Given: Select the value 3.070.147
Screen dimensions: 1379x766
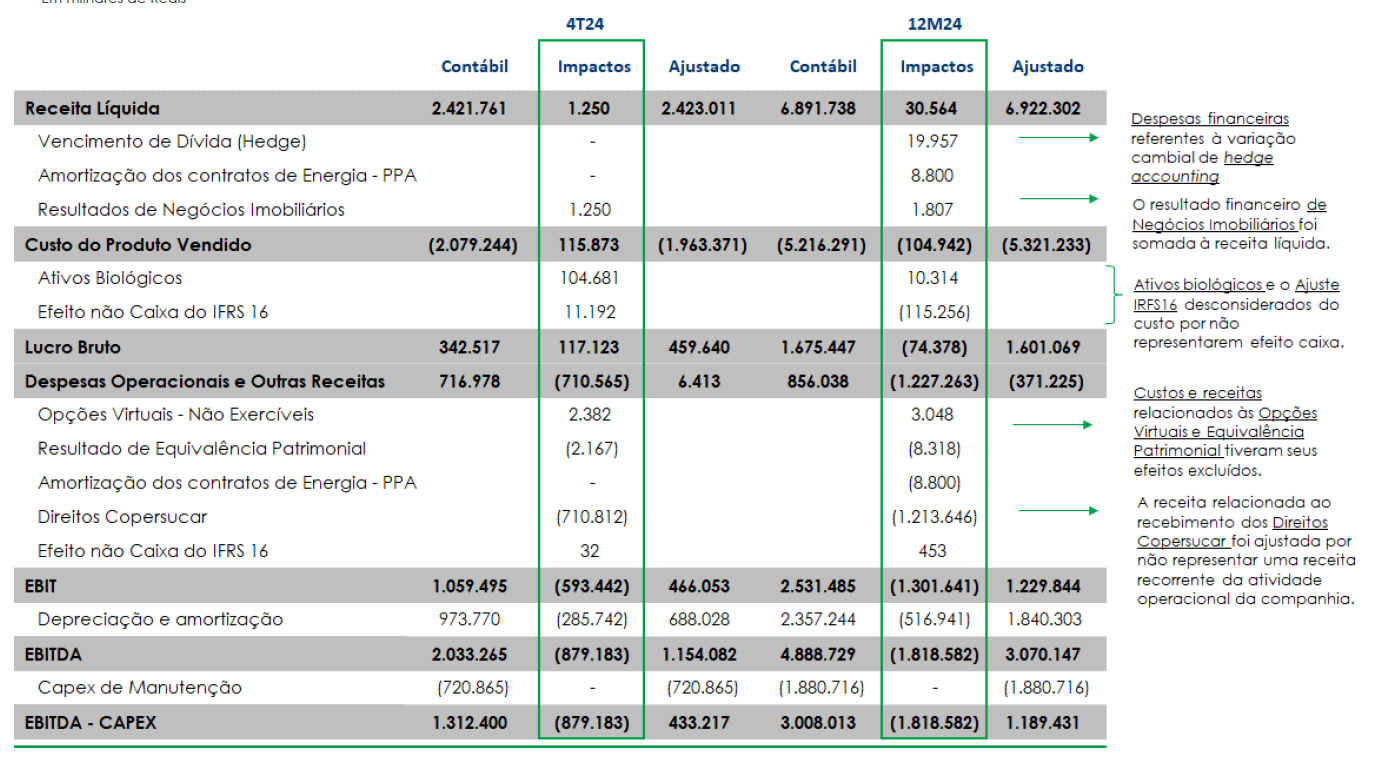Looking at the screenshot, I should point(1043,654).
